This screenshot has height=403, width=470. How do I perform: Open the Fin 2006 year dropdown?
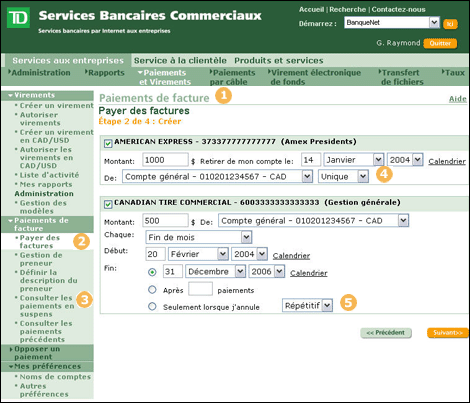pos(267,271)
